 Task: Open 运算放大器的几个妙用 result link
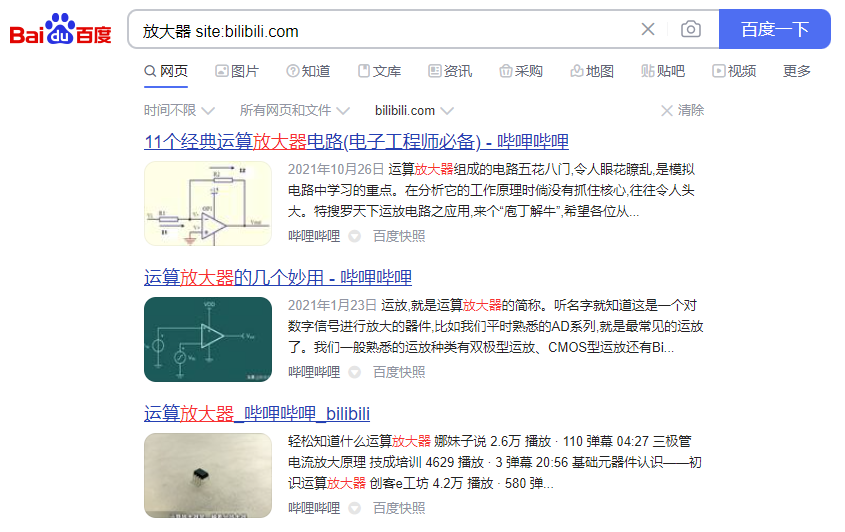[x=278, y=278]
